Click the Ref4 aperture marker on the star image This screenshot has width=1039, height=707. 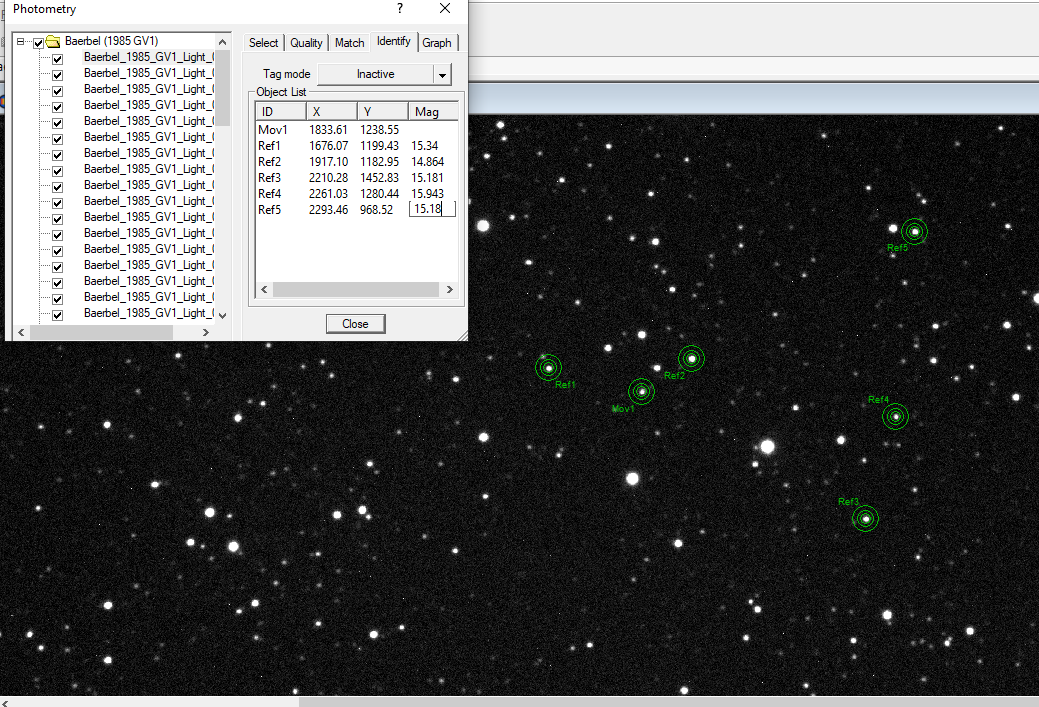click(x=895, y=417)
